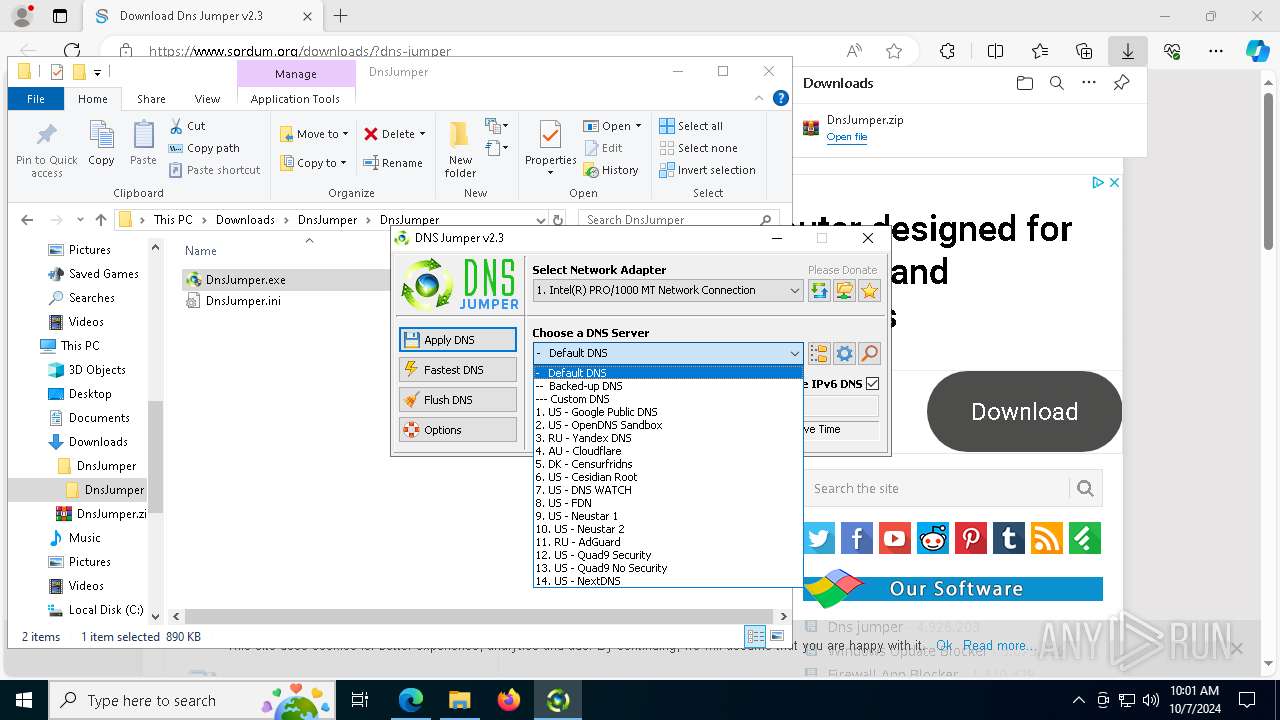Choose US - FDN entry
1280x720 pixels.
pos(668,503)
